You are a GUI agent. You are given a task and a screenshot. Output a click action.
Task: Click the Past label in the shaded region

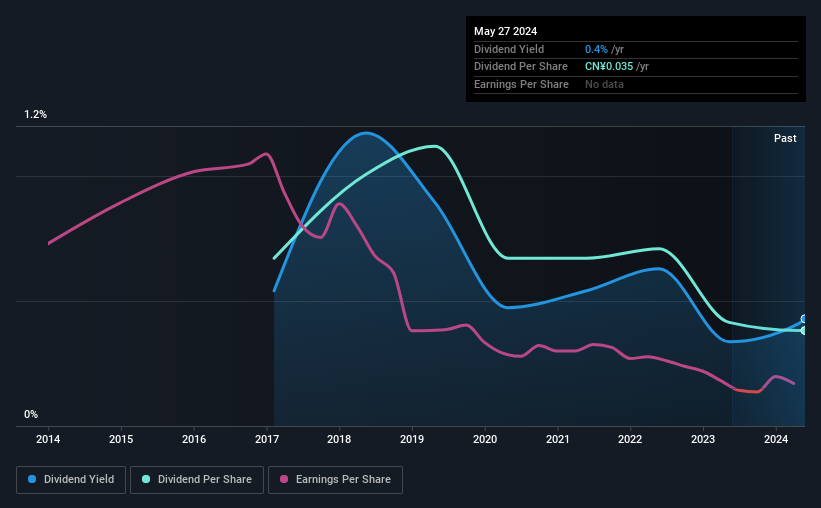(785, 138)
